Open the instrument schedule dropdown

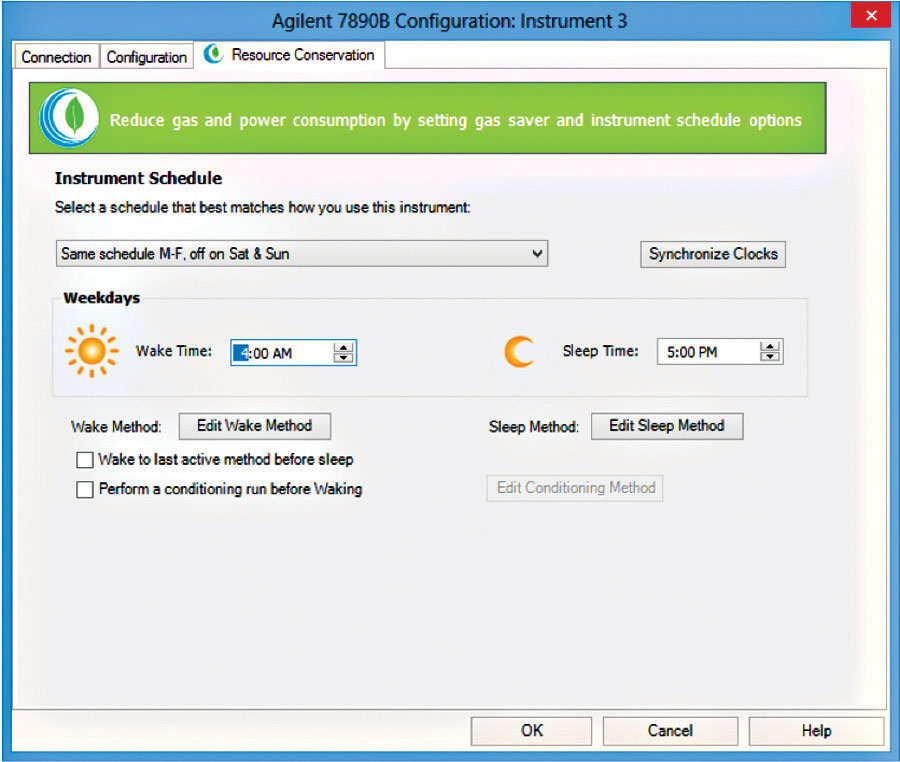point(302,254)
